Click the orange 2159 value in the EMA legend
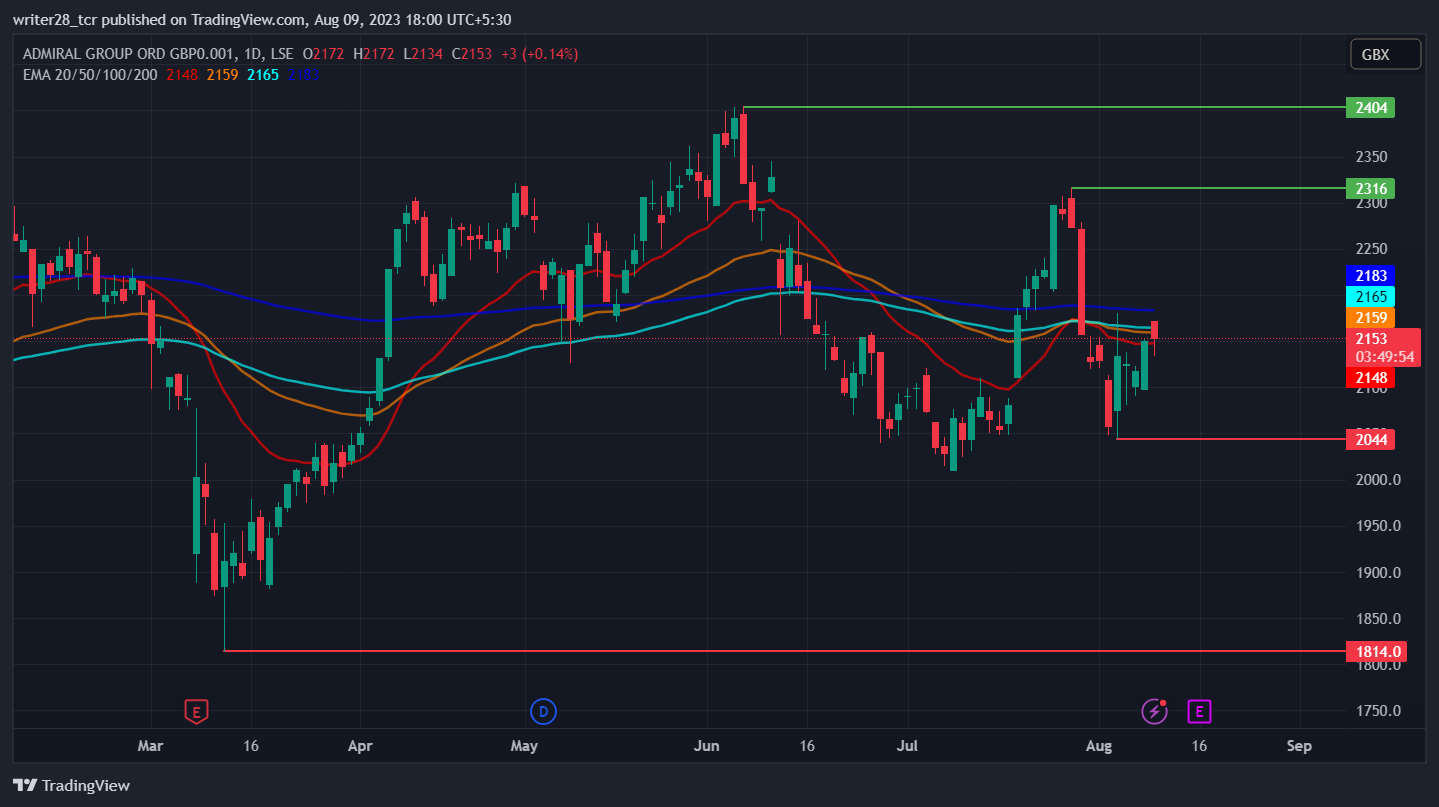 pyautogui.click(x=224, y=74)
